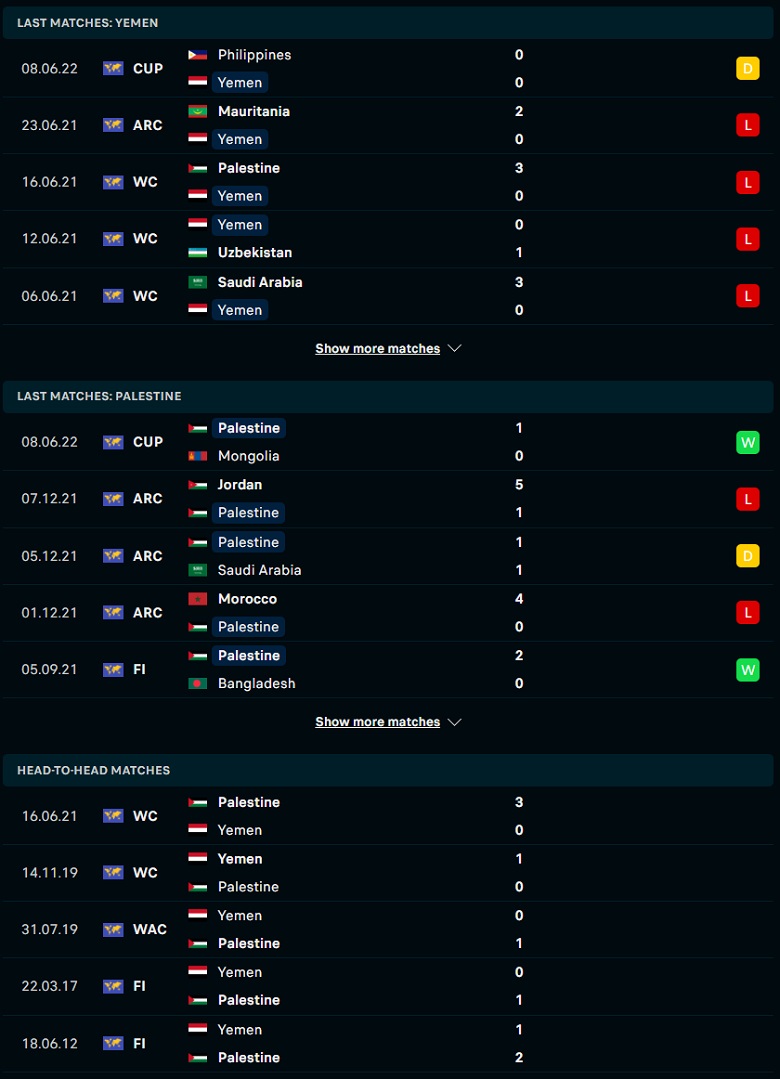Click the Mauritania flag icon
The image size is (780, 1079).
(198, 111)
